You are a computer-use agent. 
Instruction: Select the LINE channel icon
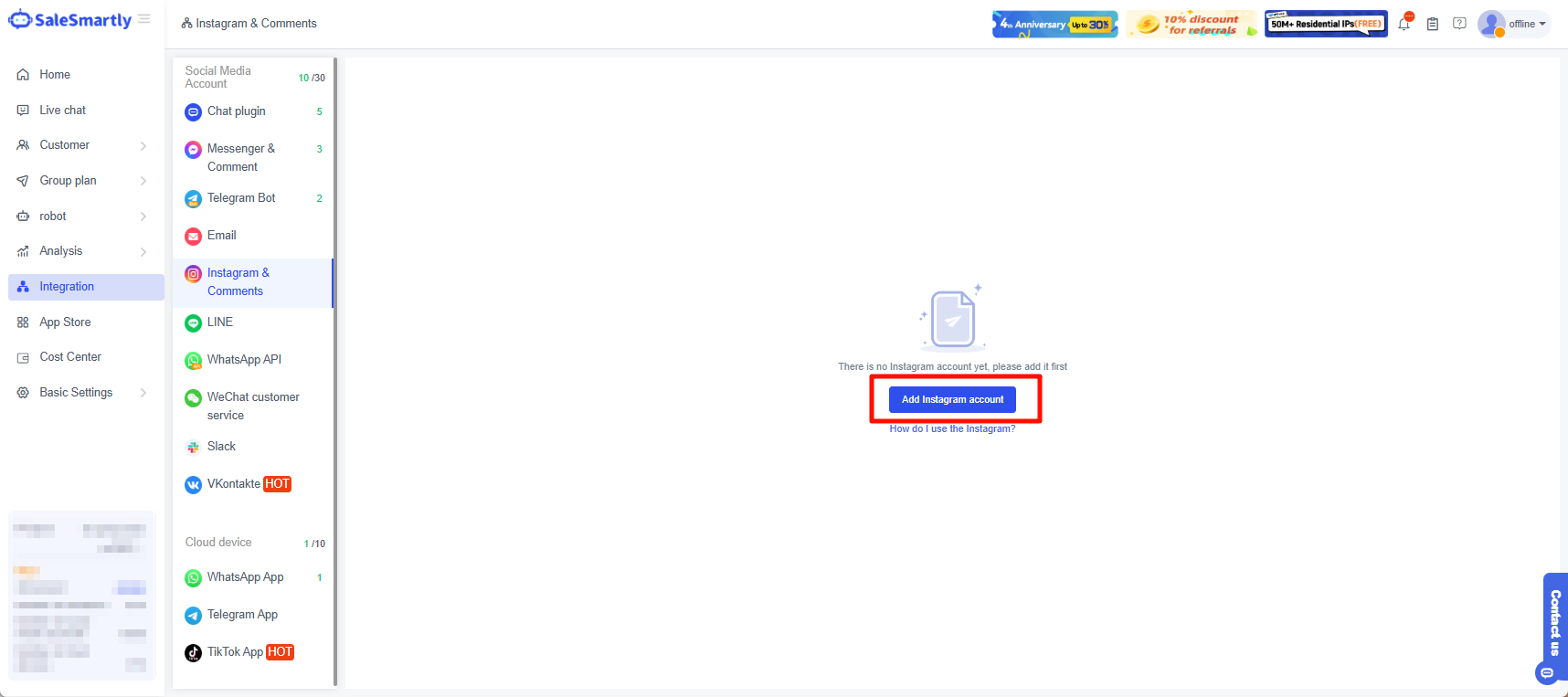point(193,323)
